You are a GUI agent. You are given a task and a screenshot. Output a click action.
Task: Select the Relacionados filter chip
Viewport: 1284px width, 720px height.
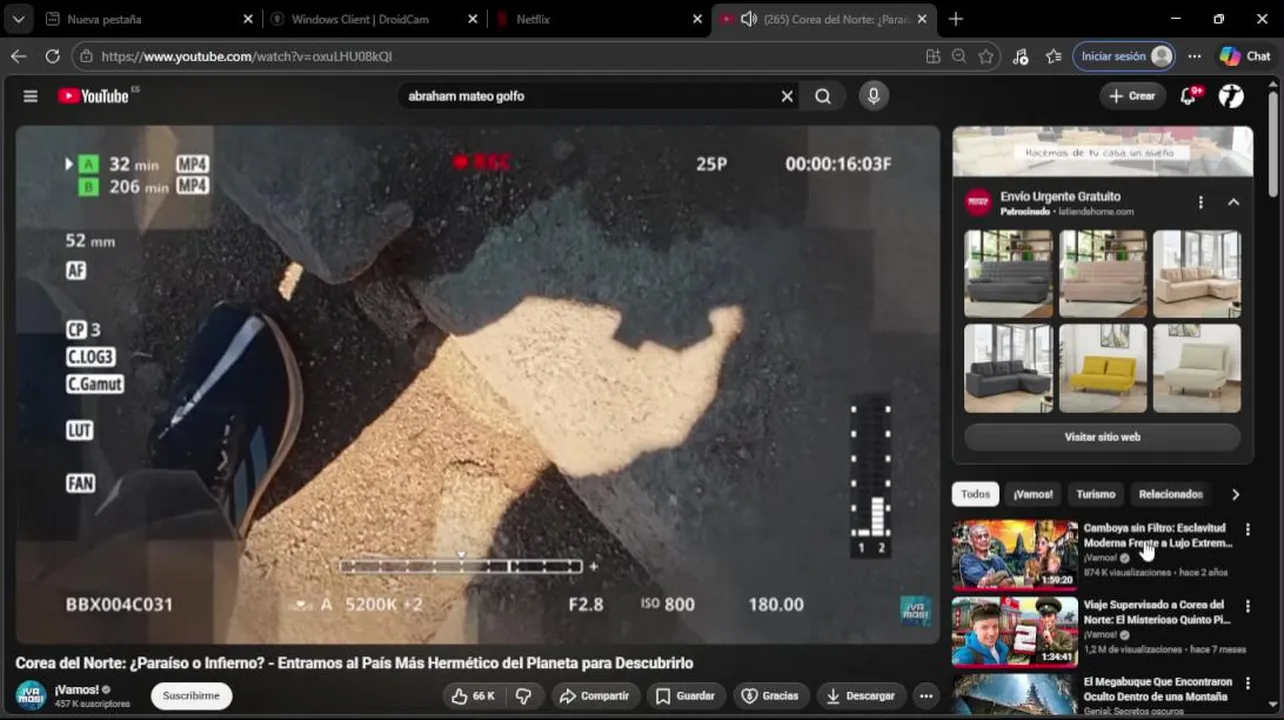click(1171, 494)
